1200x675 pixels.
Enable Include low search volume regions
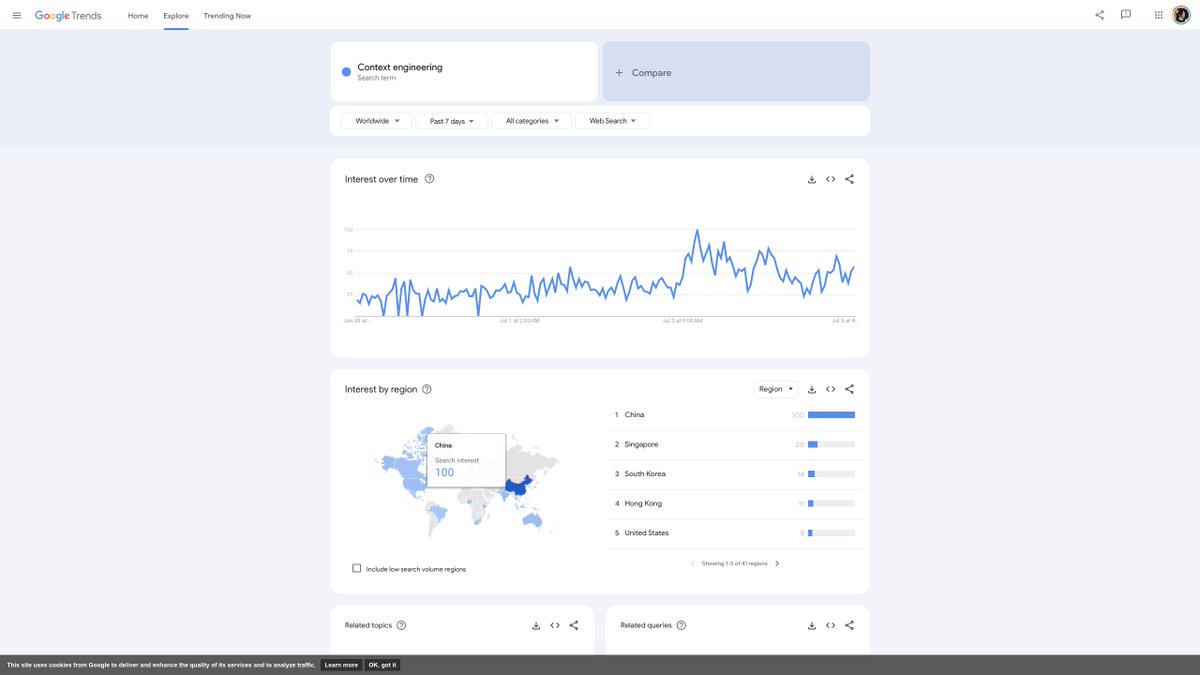[356, 568]
